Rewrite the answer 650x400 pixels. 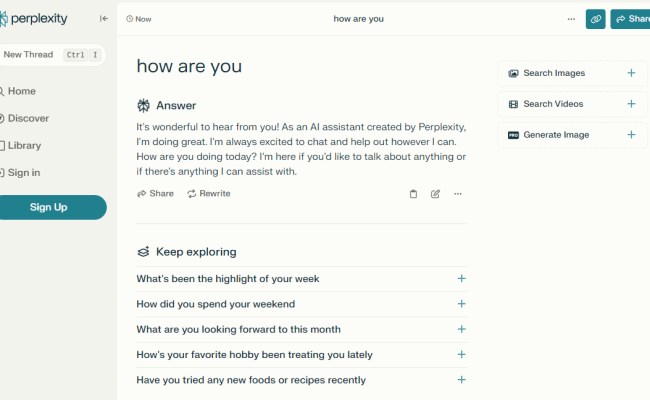(209, 194)
